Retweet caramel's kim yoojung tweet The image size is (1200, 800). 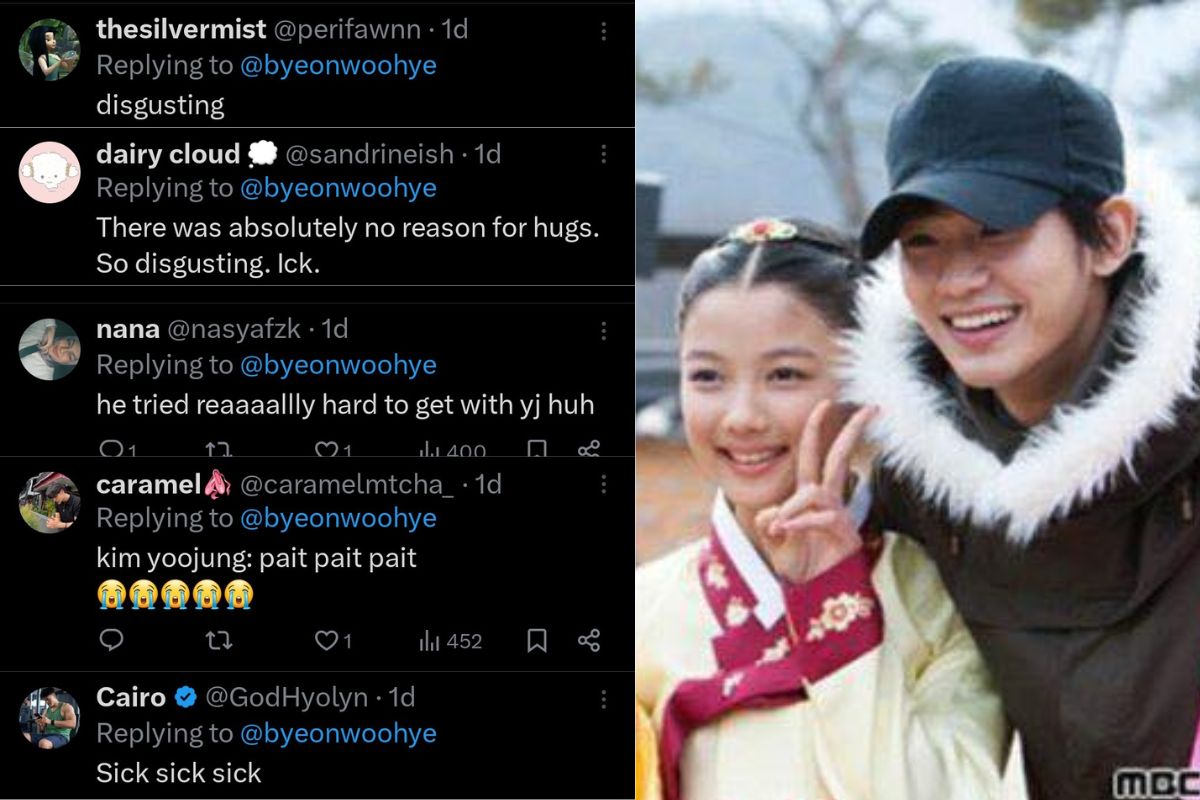point(218,640)
